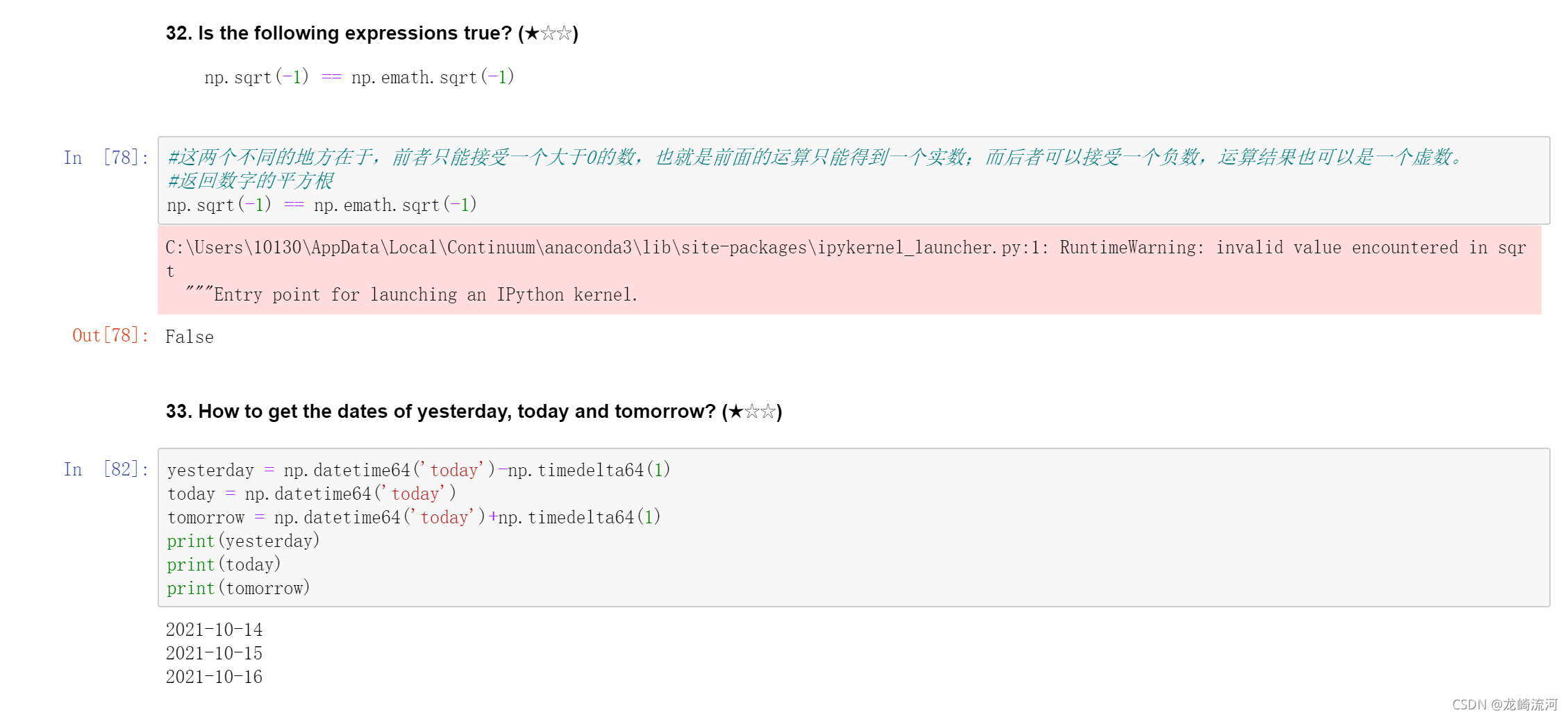
Task: Click the heading '33. How to get the dates'
Action: pos(474,412)
